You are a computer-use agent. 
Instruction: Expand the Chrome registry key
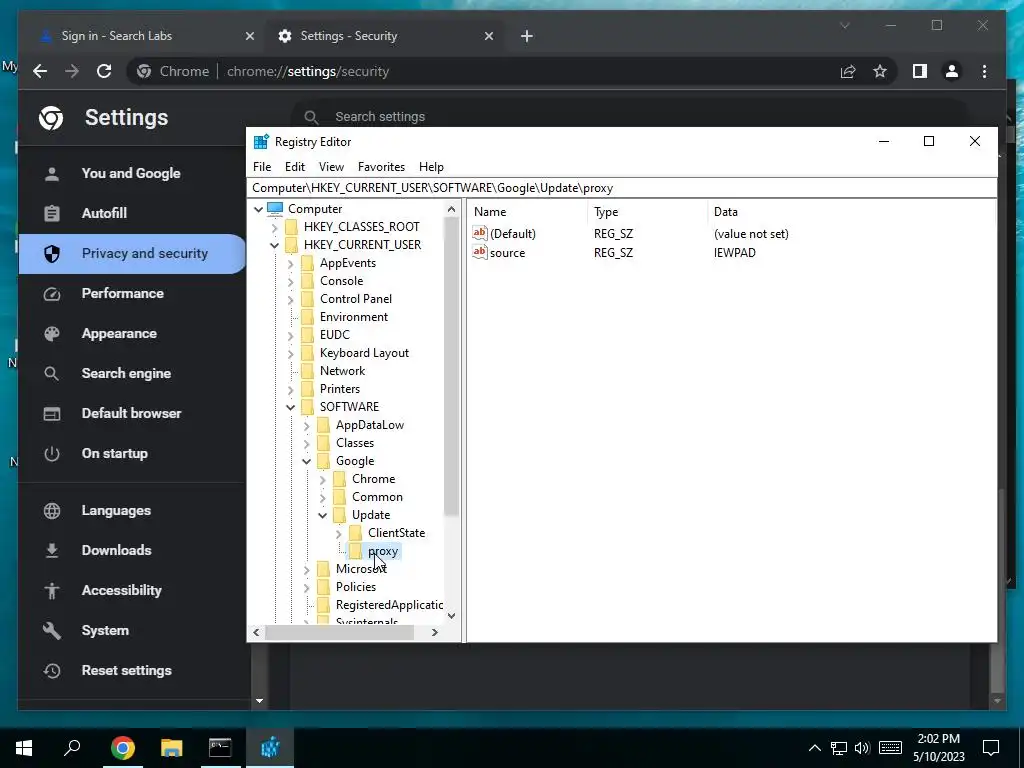(323, 479)
